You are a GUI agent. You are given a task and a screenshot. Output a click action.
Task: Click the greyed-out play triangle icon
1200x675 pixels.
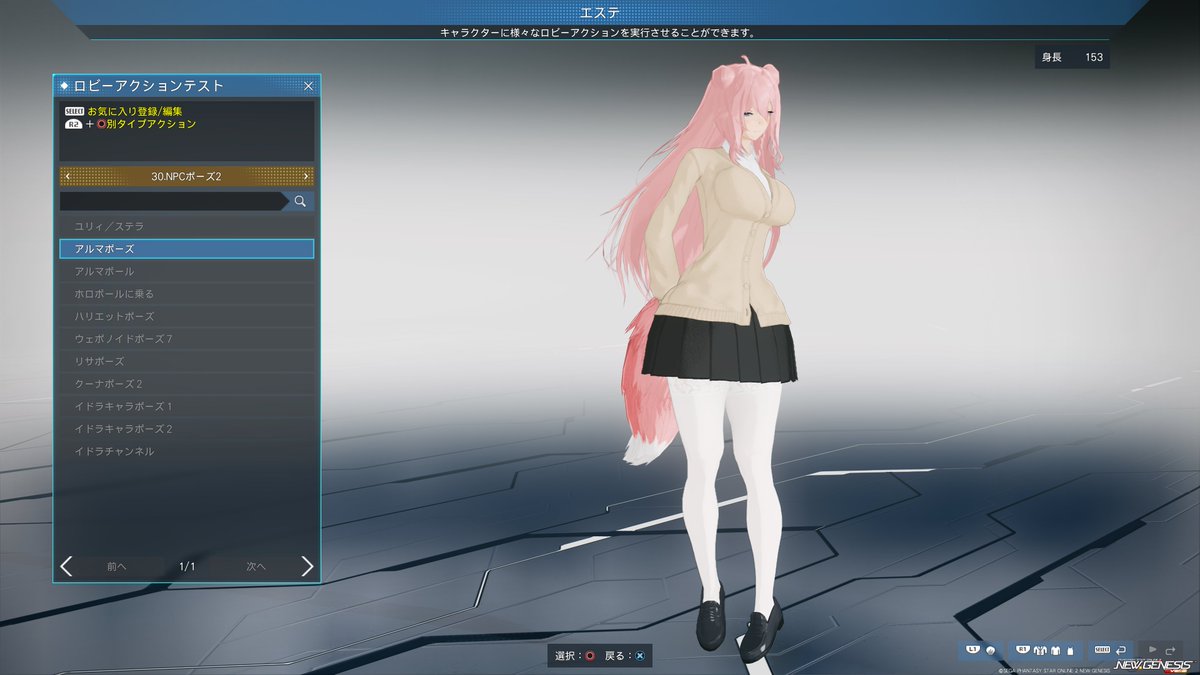tap(1152, 649)
